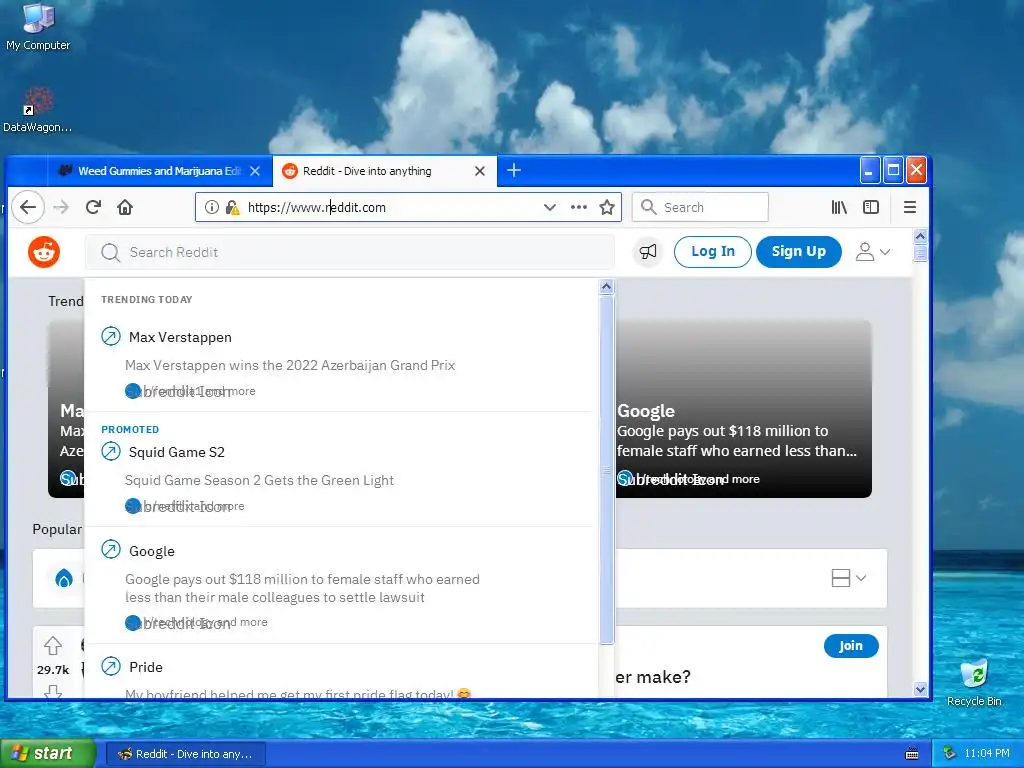Change the post layout view dropdown
This screenshot has height=768, width=1024.
(848, 578)
